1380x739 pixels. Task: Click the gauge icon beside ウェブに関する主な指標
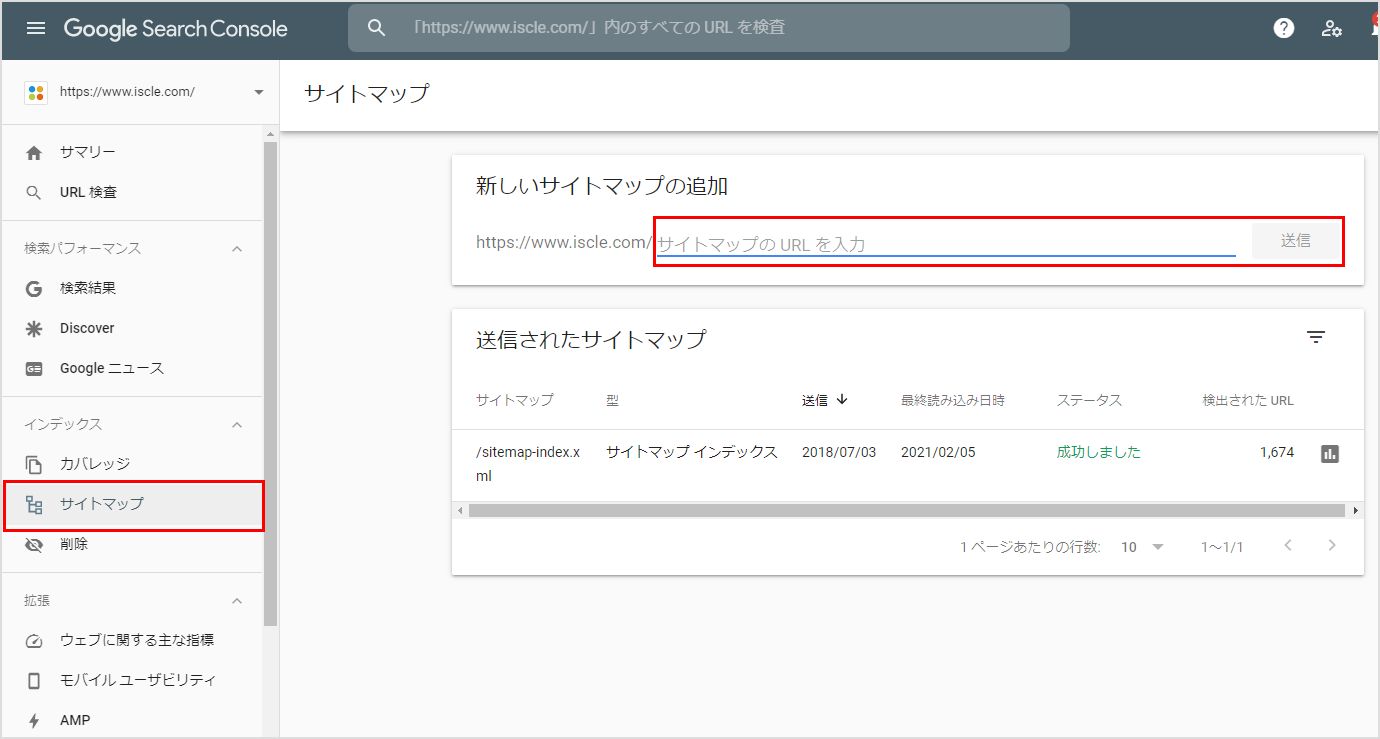[x=34, y=641]
